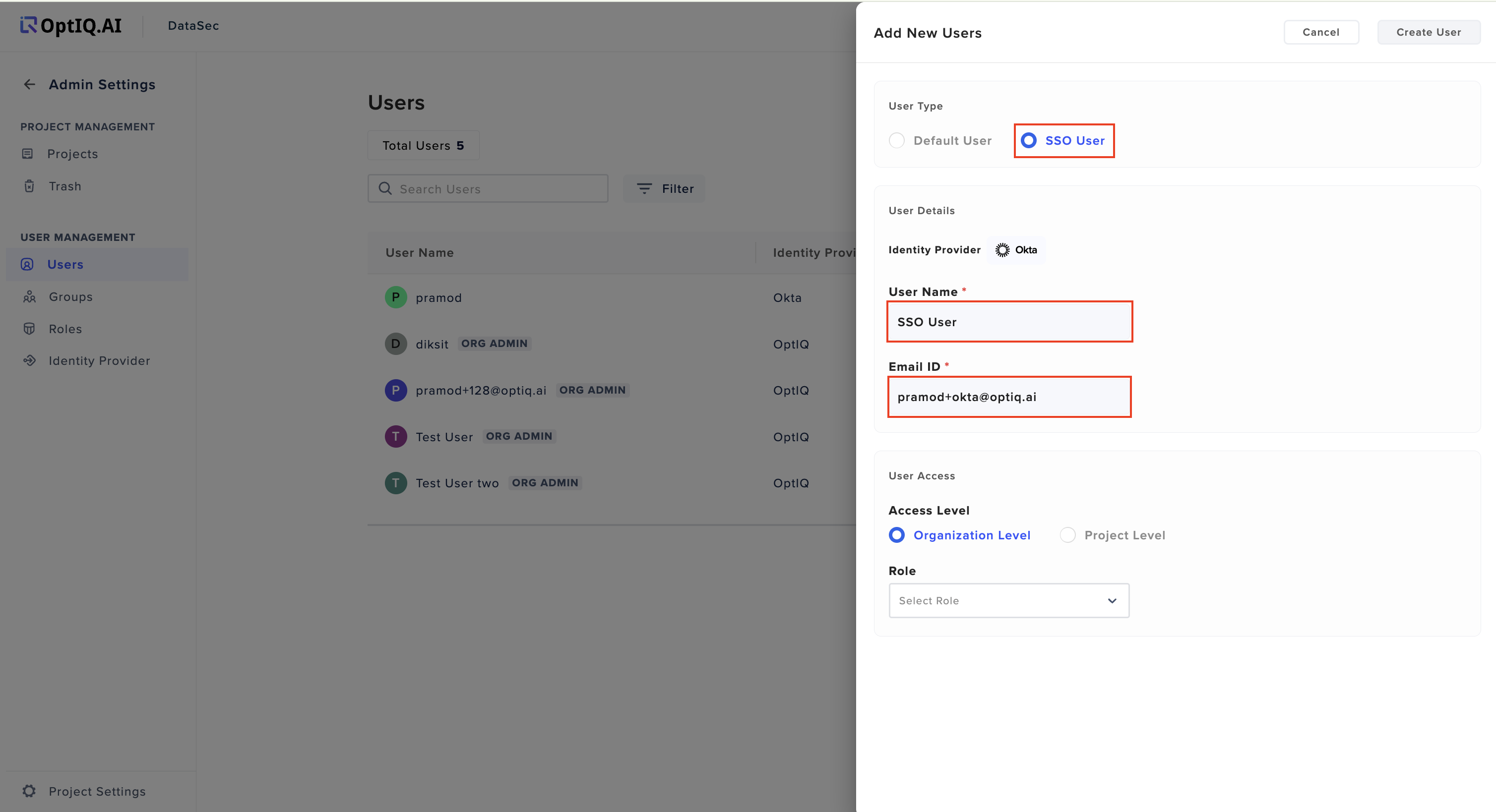
Task: Click ORG ADMIN badge beside Test User two
Action: point(545,483)
